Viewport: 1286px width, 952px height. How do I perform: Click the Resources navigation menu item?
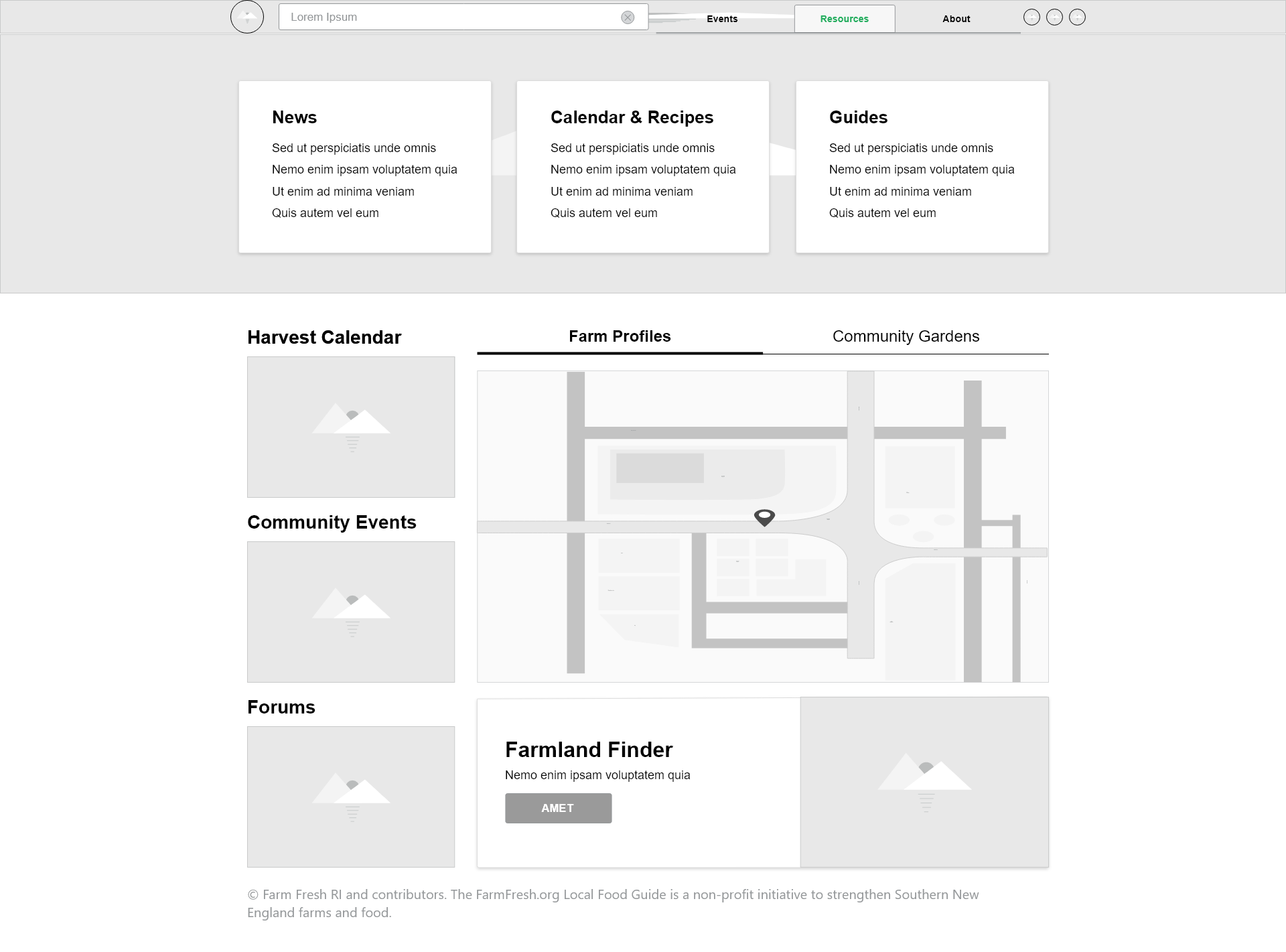coord(844,18)
